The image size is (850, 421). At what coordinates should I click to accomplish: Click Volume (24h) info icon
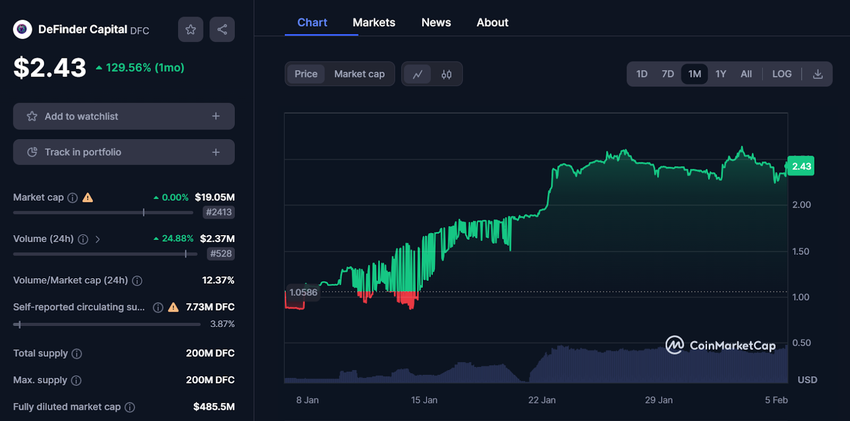coord(83,240)
